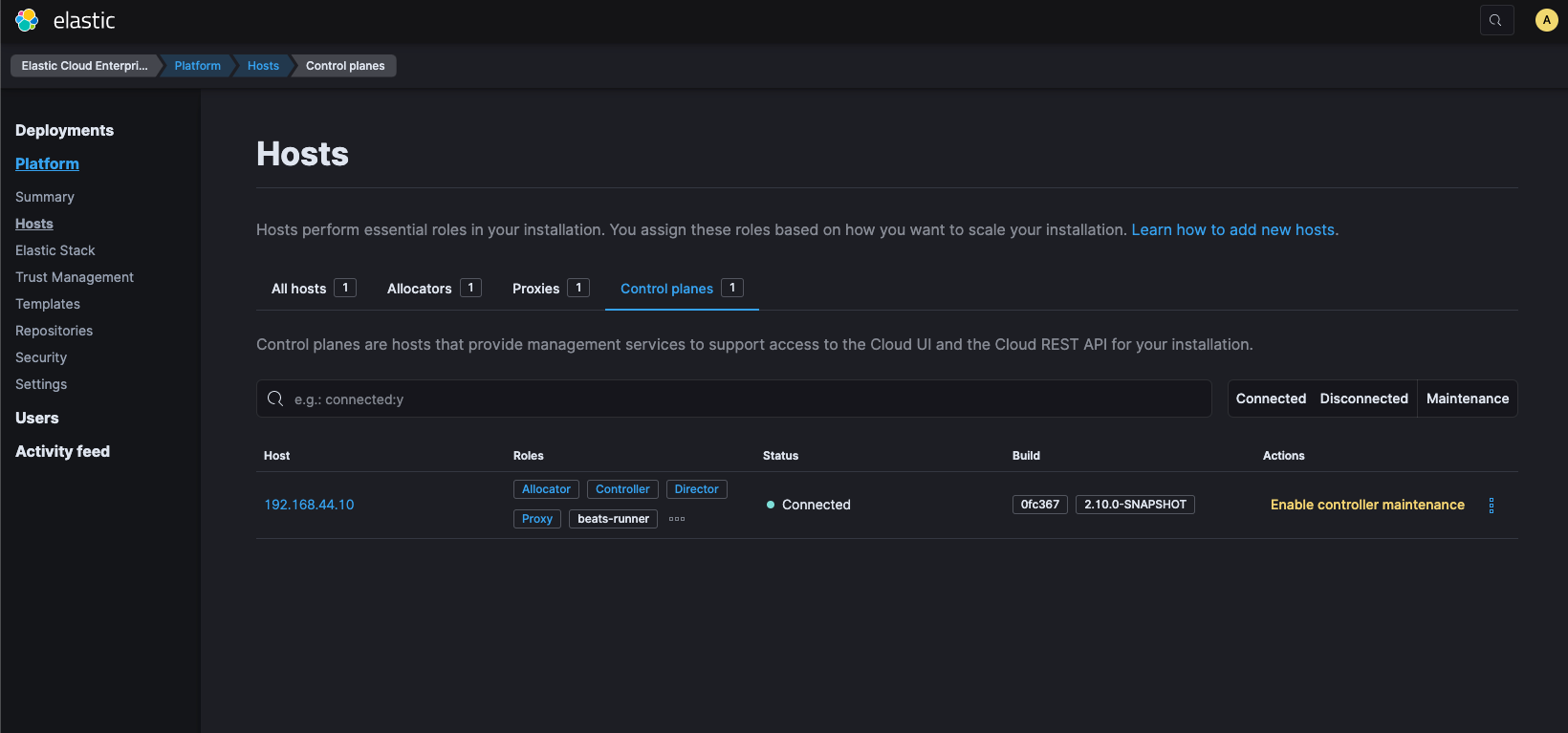
Task: Toggle the Connected filter
Action: click(x=1271, y=399)
